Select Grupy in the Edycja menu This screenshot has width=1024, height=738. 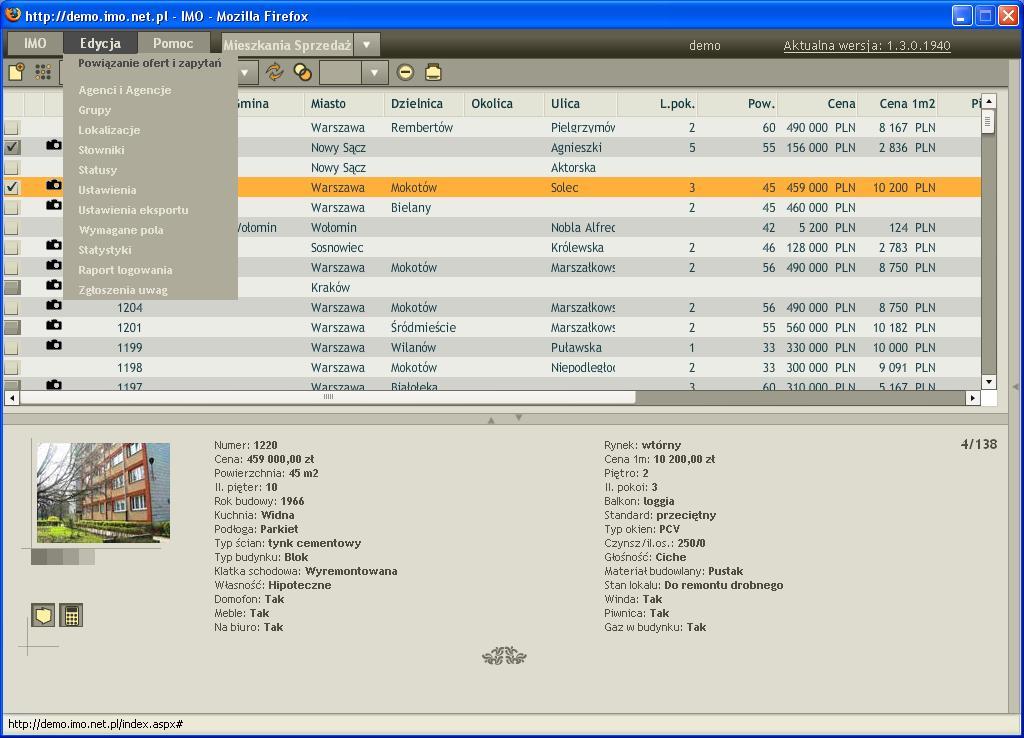pos(95,110)
